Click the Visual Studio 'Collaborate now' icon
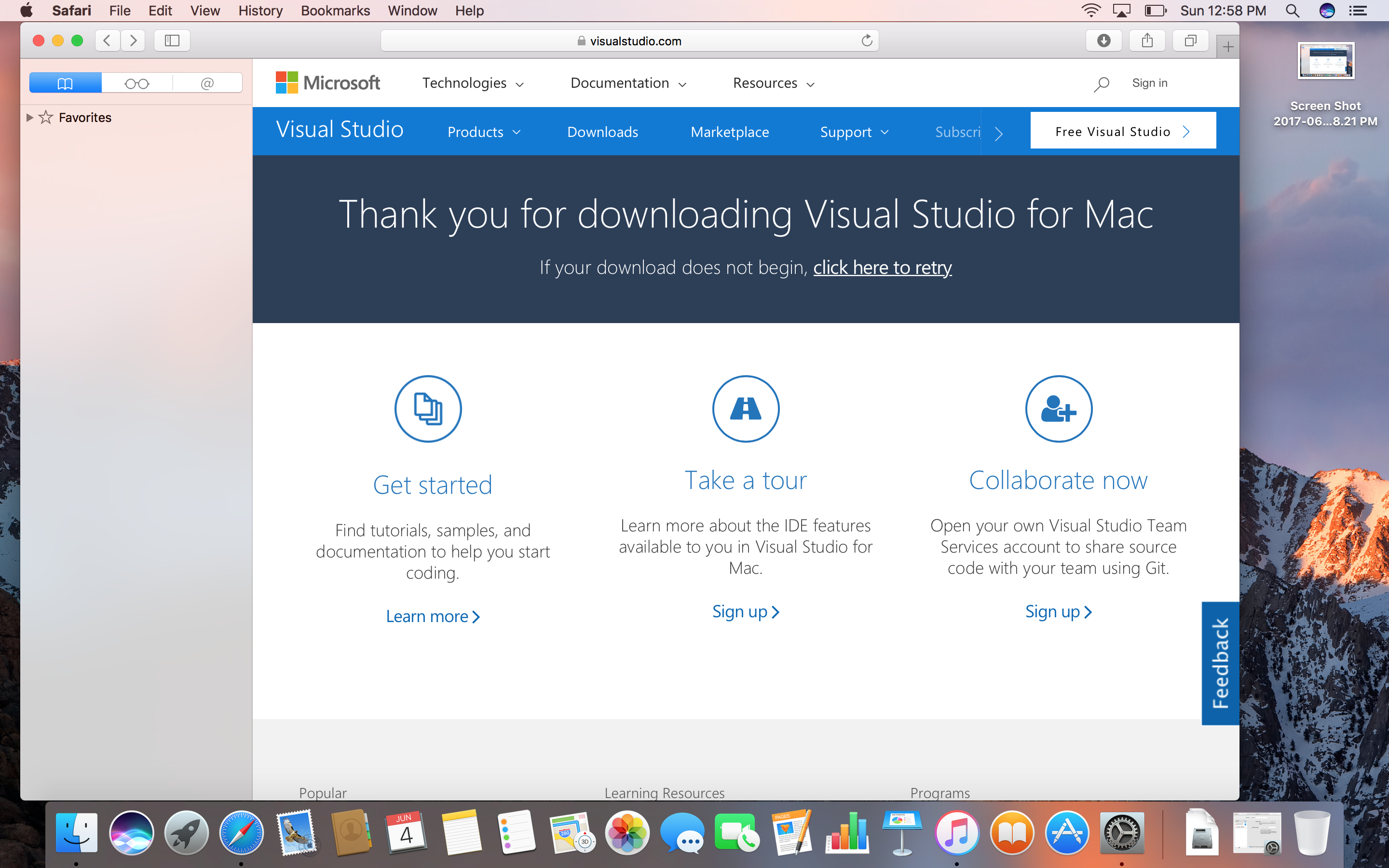 click(1058, 409)
